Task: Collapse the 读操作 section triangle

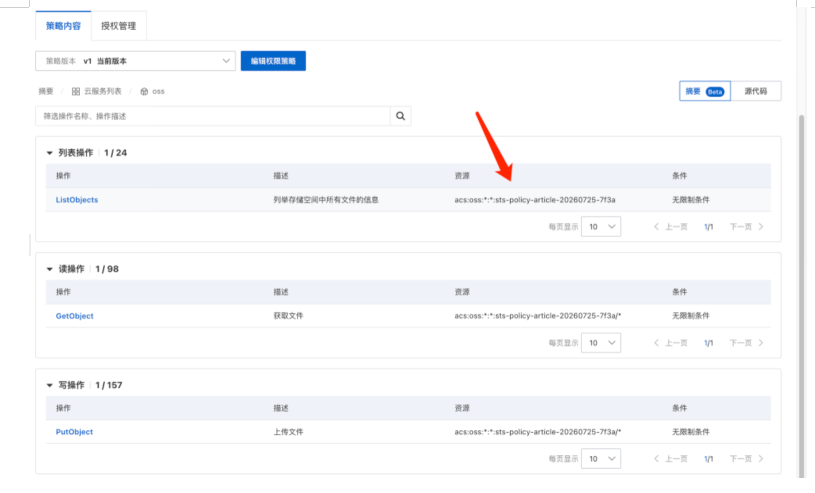Action: [x=49, y=269]
